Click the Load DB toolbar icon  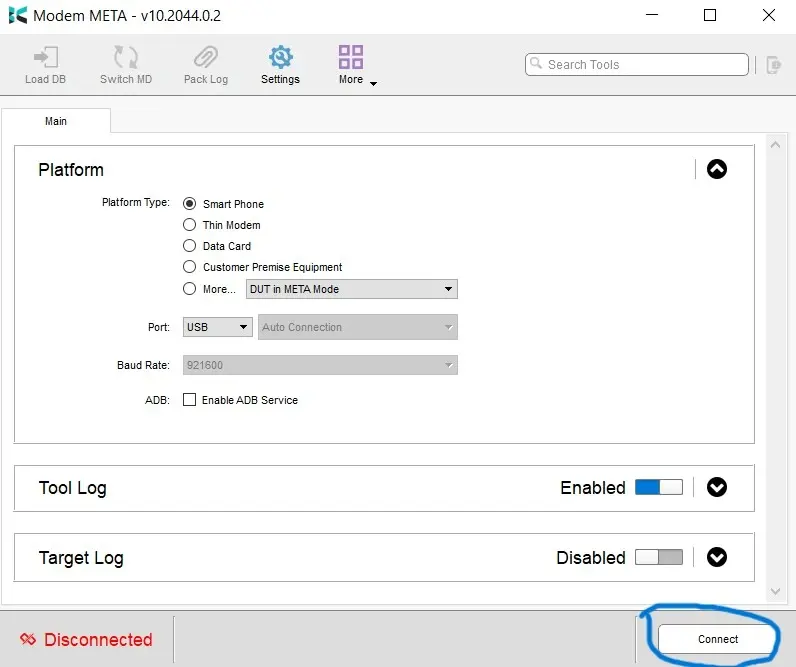[44, 57]
